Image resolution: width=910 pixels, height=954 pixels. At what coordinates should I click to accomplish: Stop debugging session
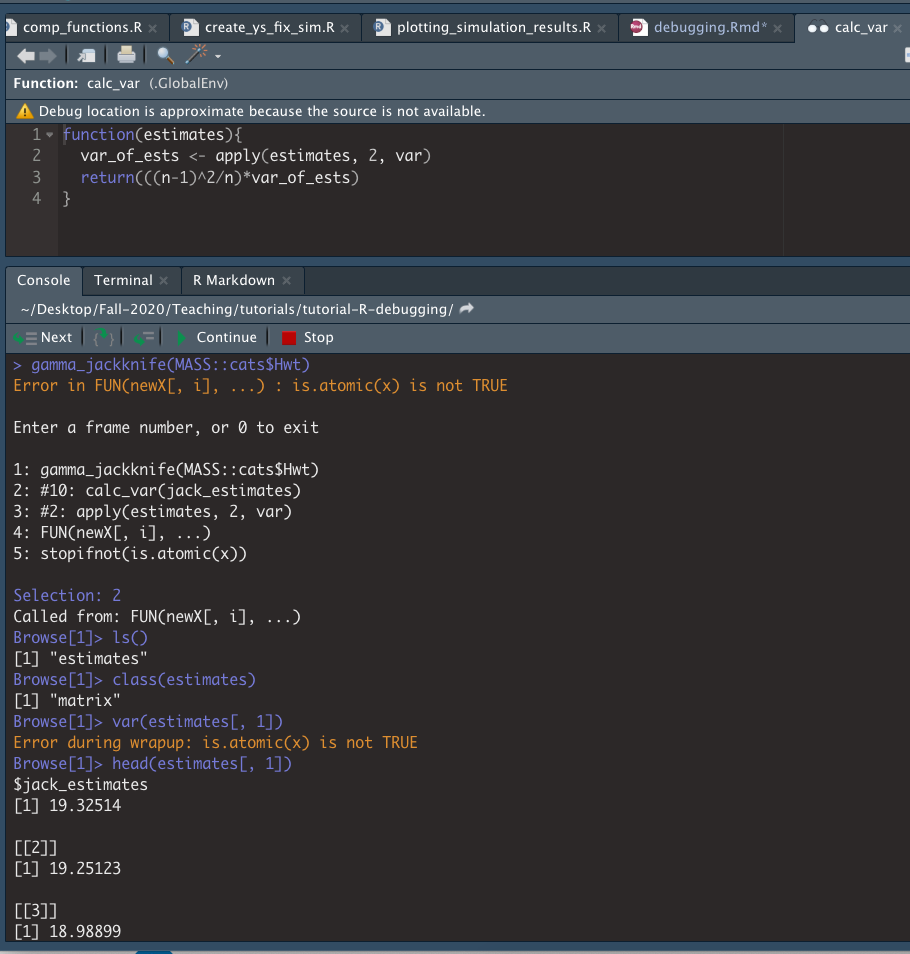(x=308, y=338)
